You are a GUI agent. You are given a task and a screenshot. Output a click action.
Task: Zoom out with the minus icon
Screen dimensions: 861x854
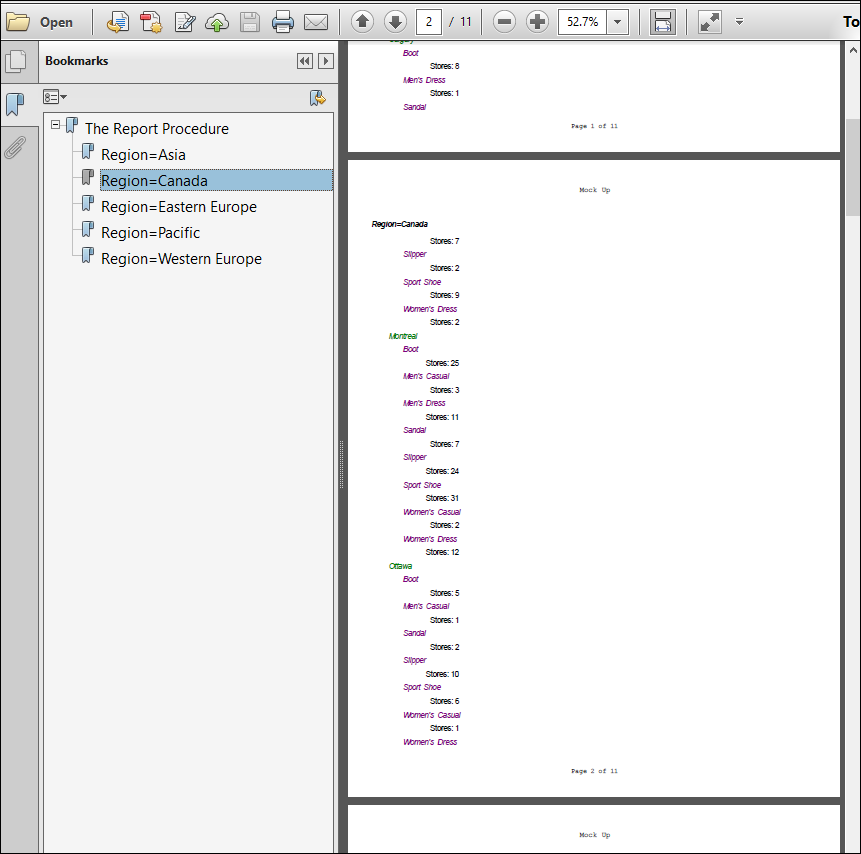pyautogui.click(x=505, y=21)
